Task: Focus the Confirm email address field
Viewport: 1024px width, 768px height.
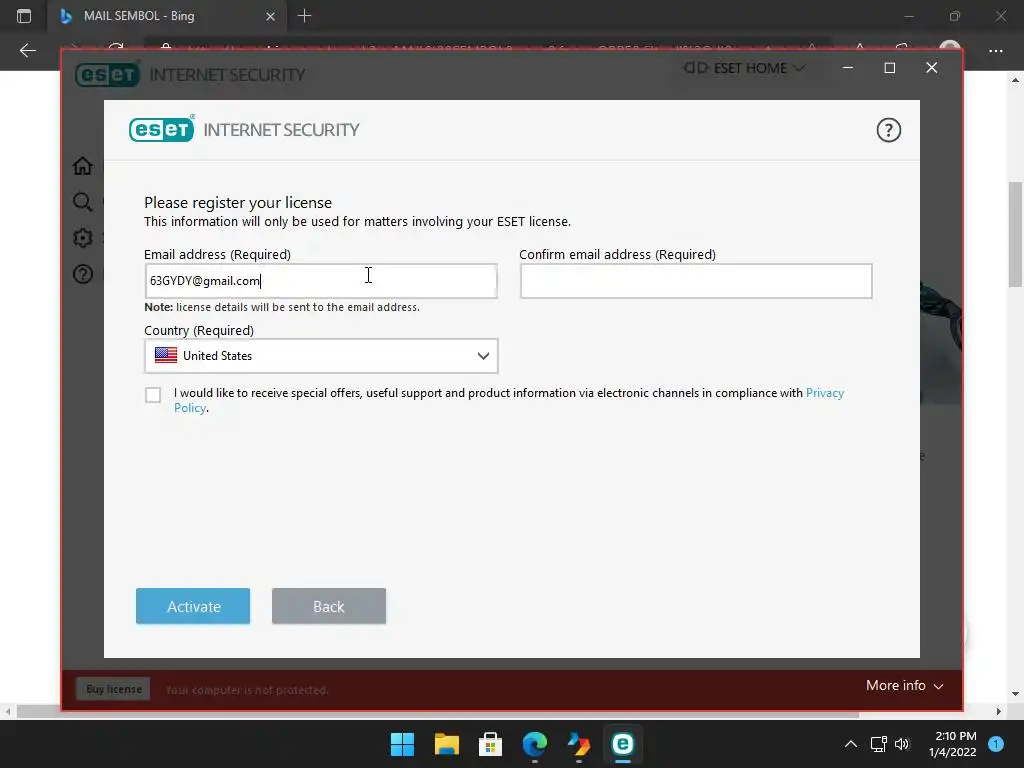Action: tap(696, 281)
